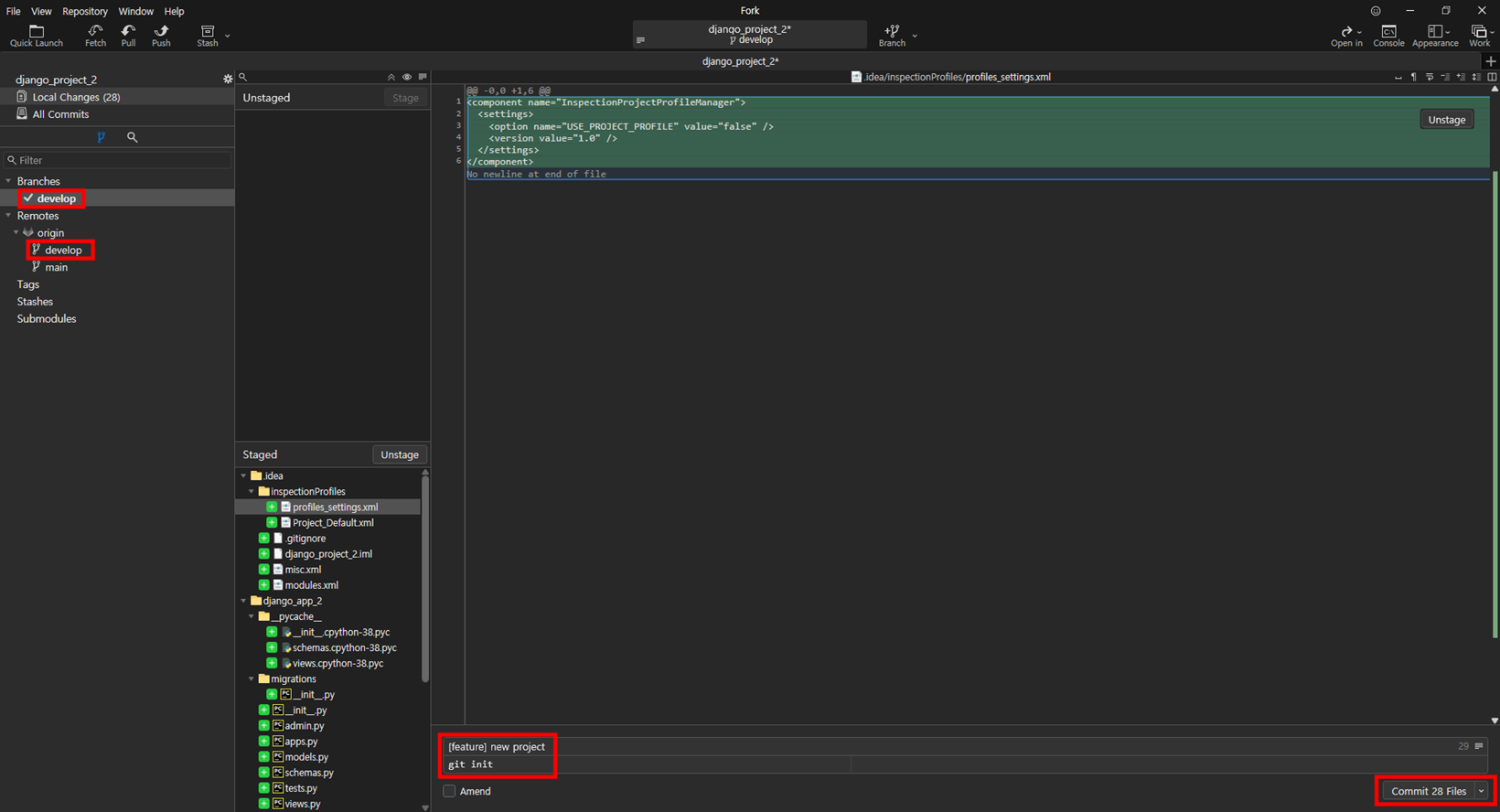1500x812 pixels.
Task: Enable the Amend checkbox
Action: pyautogui.click(x=449, y=791)
